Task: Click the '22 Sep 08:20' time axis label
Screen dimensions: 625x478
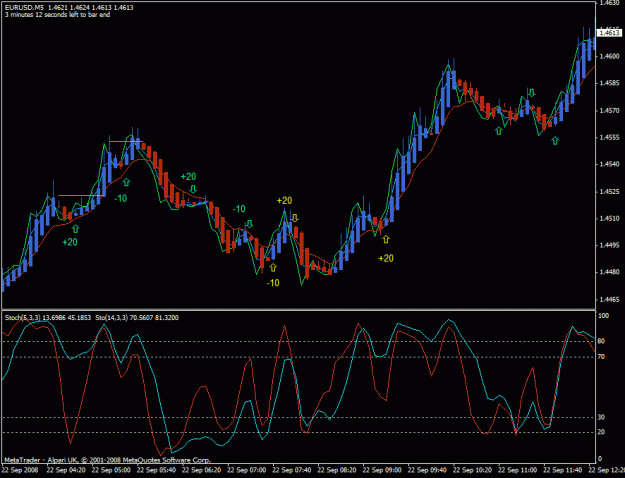Action: (337, 470)
